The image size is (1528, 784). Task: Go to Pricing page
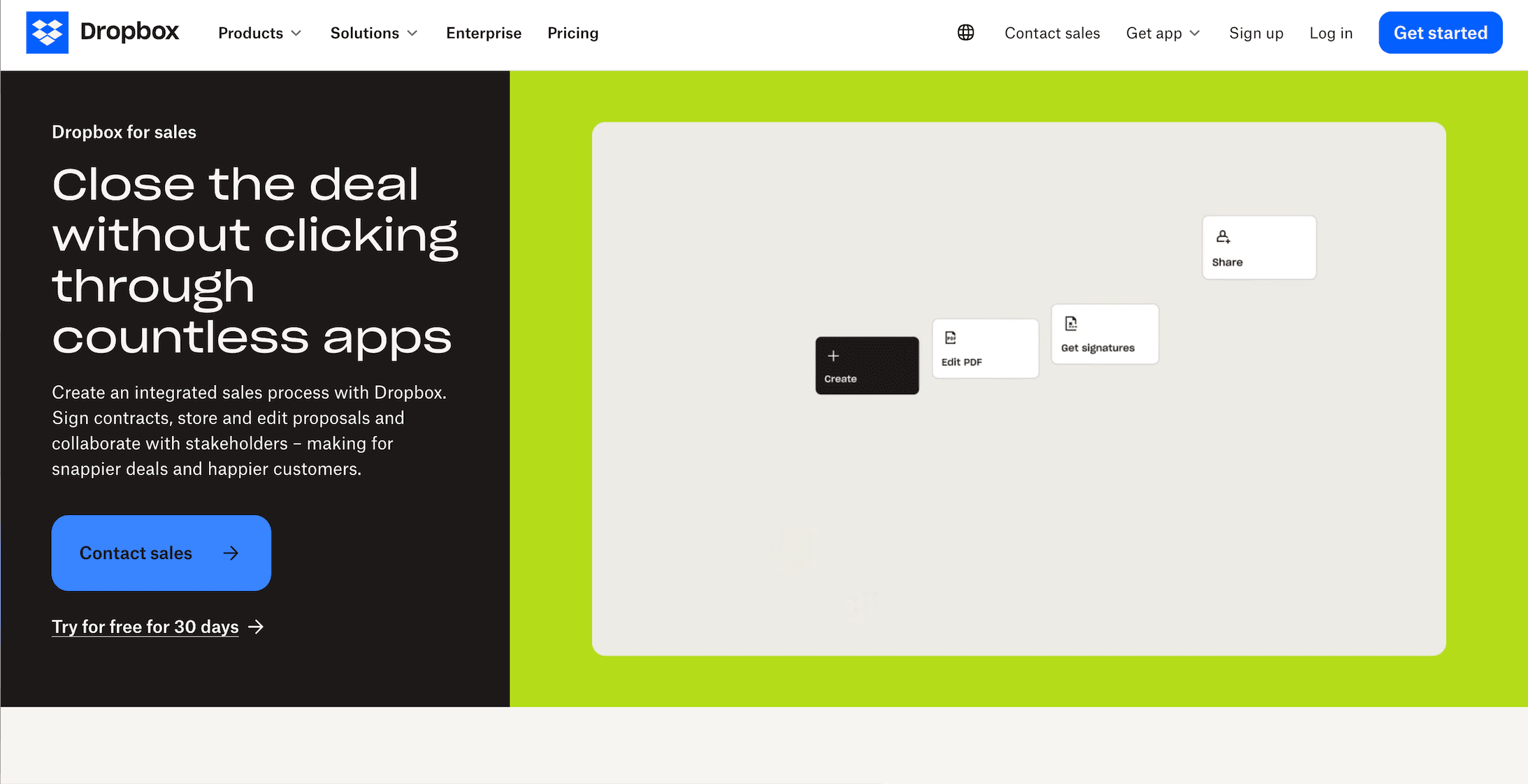click(x=572, y=33)
